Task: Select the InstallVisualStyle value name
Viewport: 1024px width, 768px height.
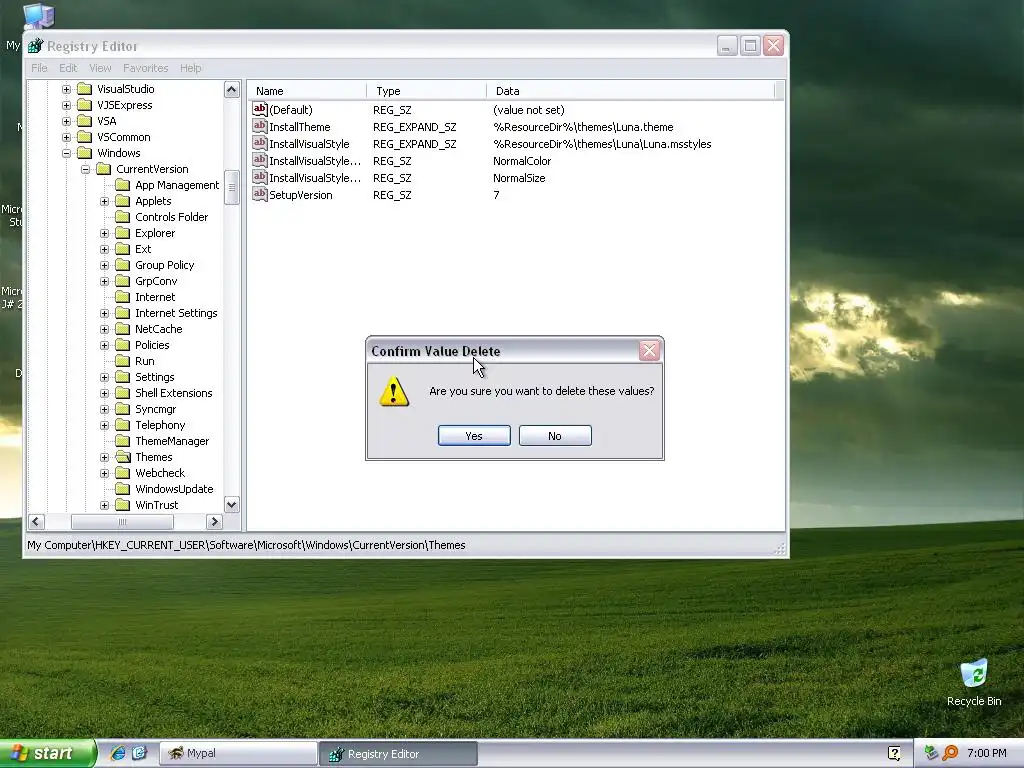Action: pos(310,144)
